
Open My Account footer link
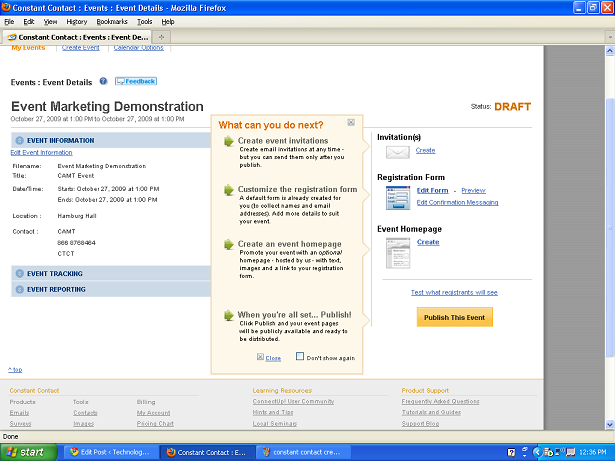tap(153, 413)
